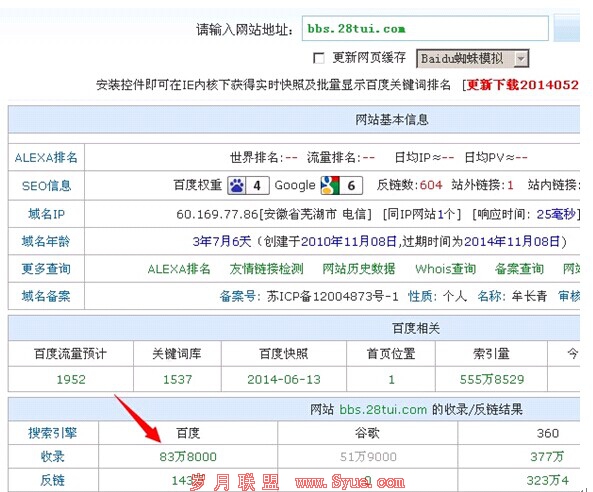Open the Whois查询 link
This screenshot has width=593, height=492.
[x=446, y=269]
